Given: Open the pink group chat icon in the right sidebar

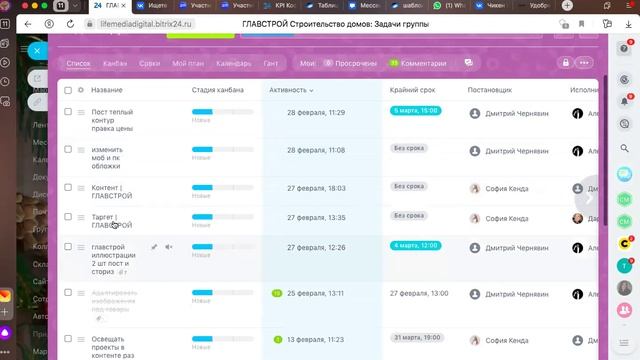Looking at the screenshot, I should point(624,310).
